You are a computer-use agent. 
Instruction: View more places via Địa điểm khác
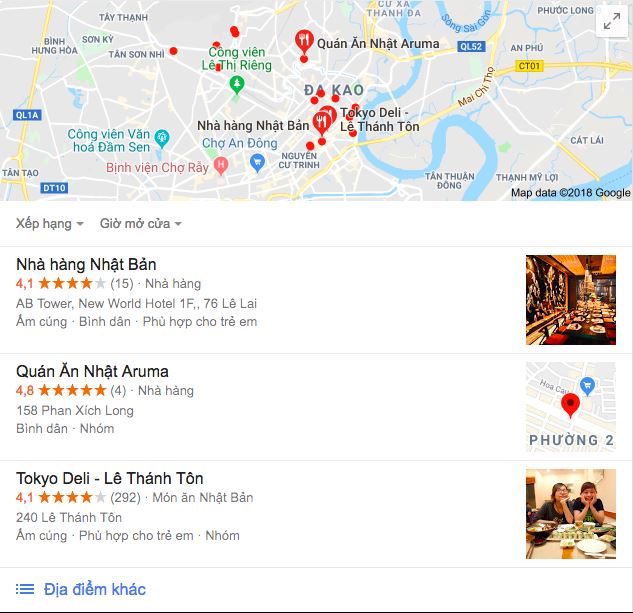(95, 589)
